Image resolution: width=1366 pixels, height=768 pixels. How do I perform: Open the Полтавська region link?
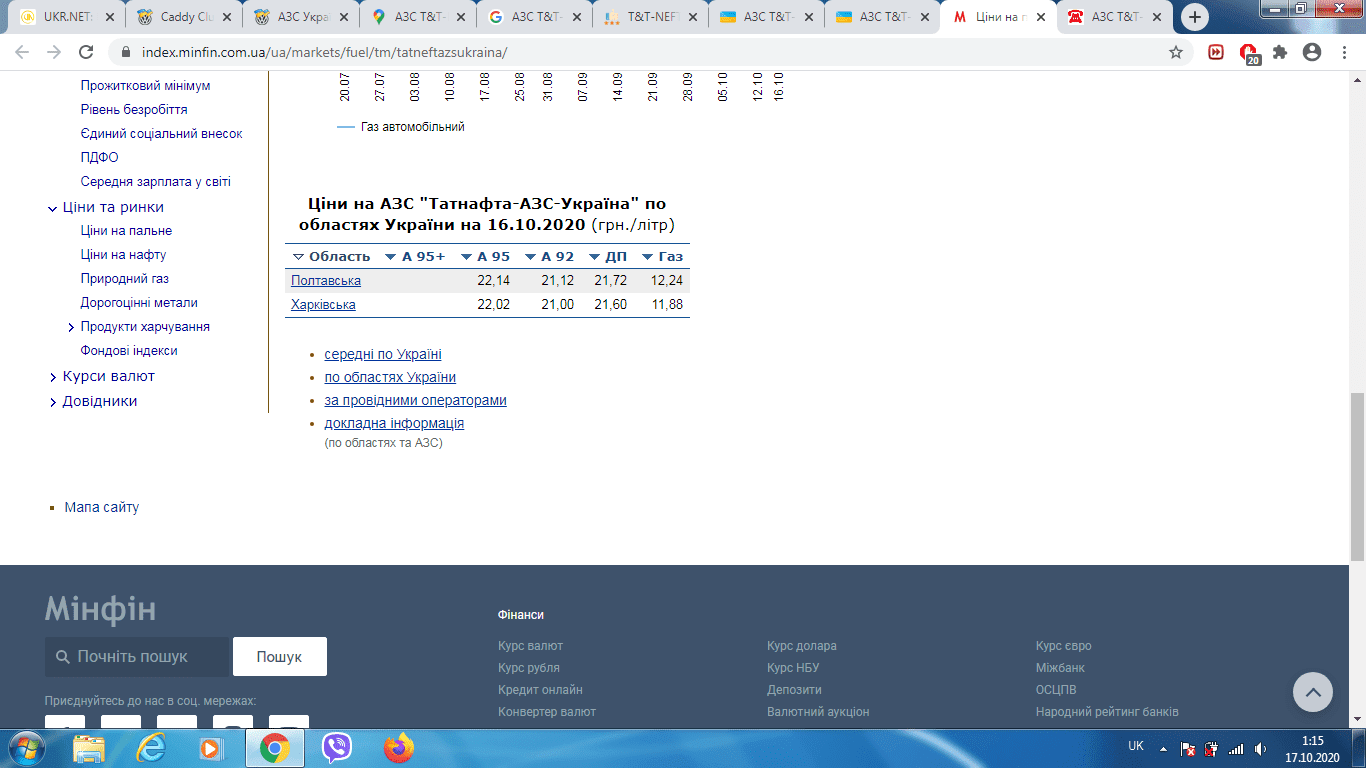[326, 281]
